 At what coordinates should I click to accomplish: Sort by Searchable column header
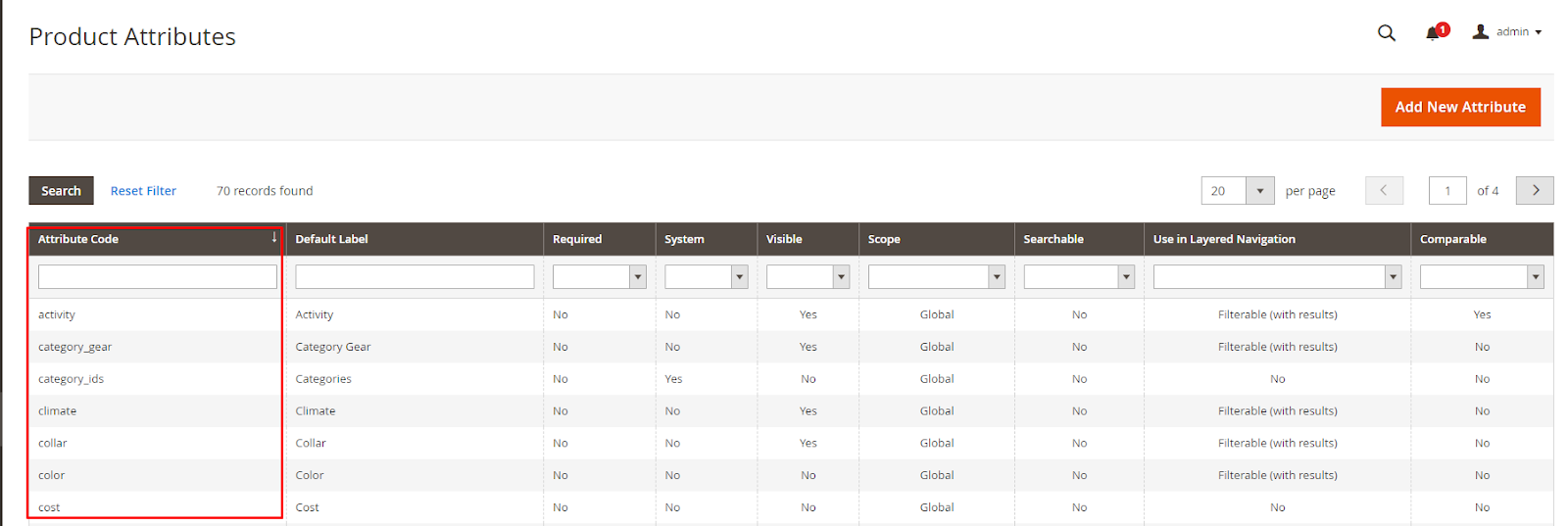tap(1053, 239)
